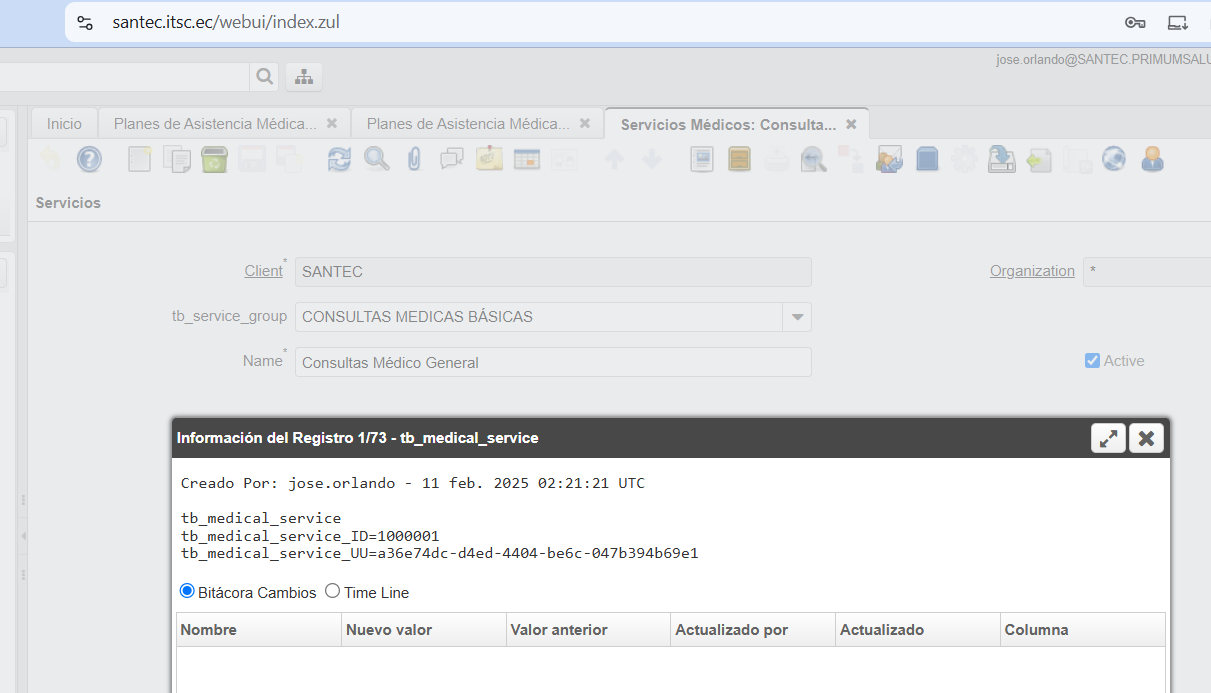Open record search with magnifier icon
This screenshot has width=1211, height=693.
(377, 159)
